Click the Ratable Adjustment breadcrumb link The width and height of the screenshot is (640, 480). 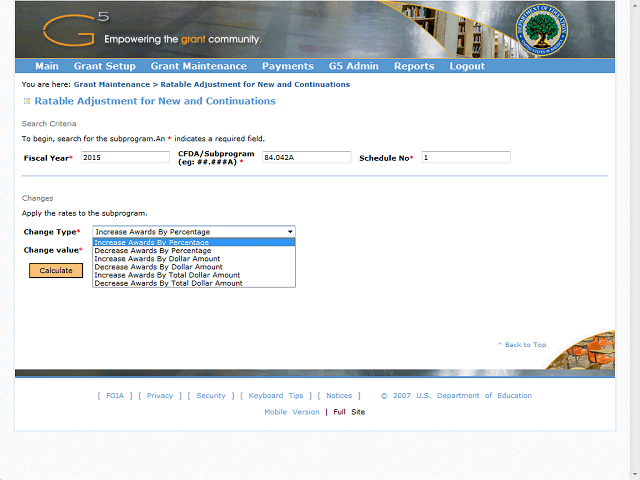coord(255,84)
